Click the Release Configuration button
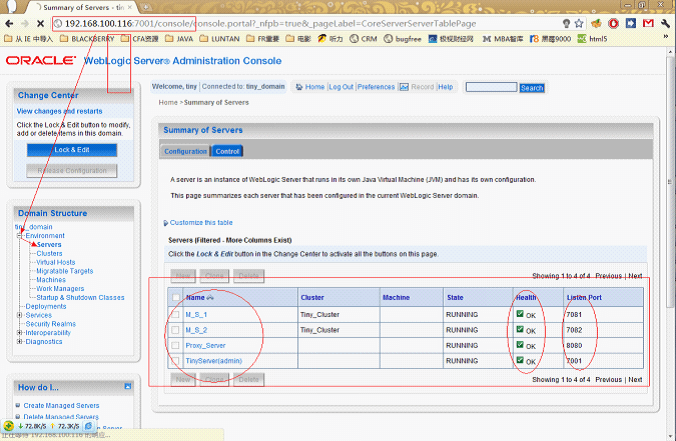The image size is (676, 441). click(x=72, y=171)
